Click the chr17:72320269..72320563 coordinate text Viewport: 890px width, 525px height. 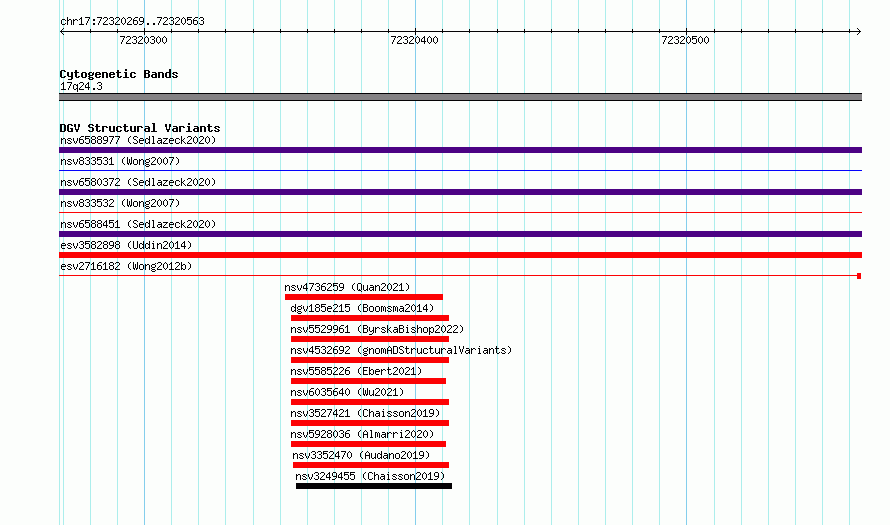[132, 22]
